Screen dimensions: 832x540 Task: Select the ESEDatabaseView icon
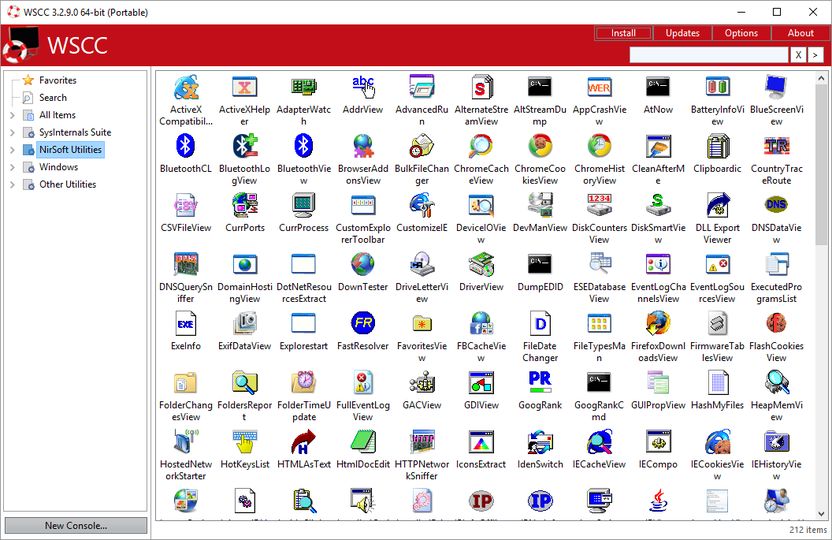[x=599, y=264]
